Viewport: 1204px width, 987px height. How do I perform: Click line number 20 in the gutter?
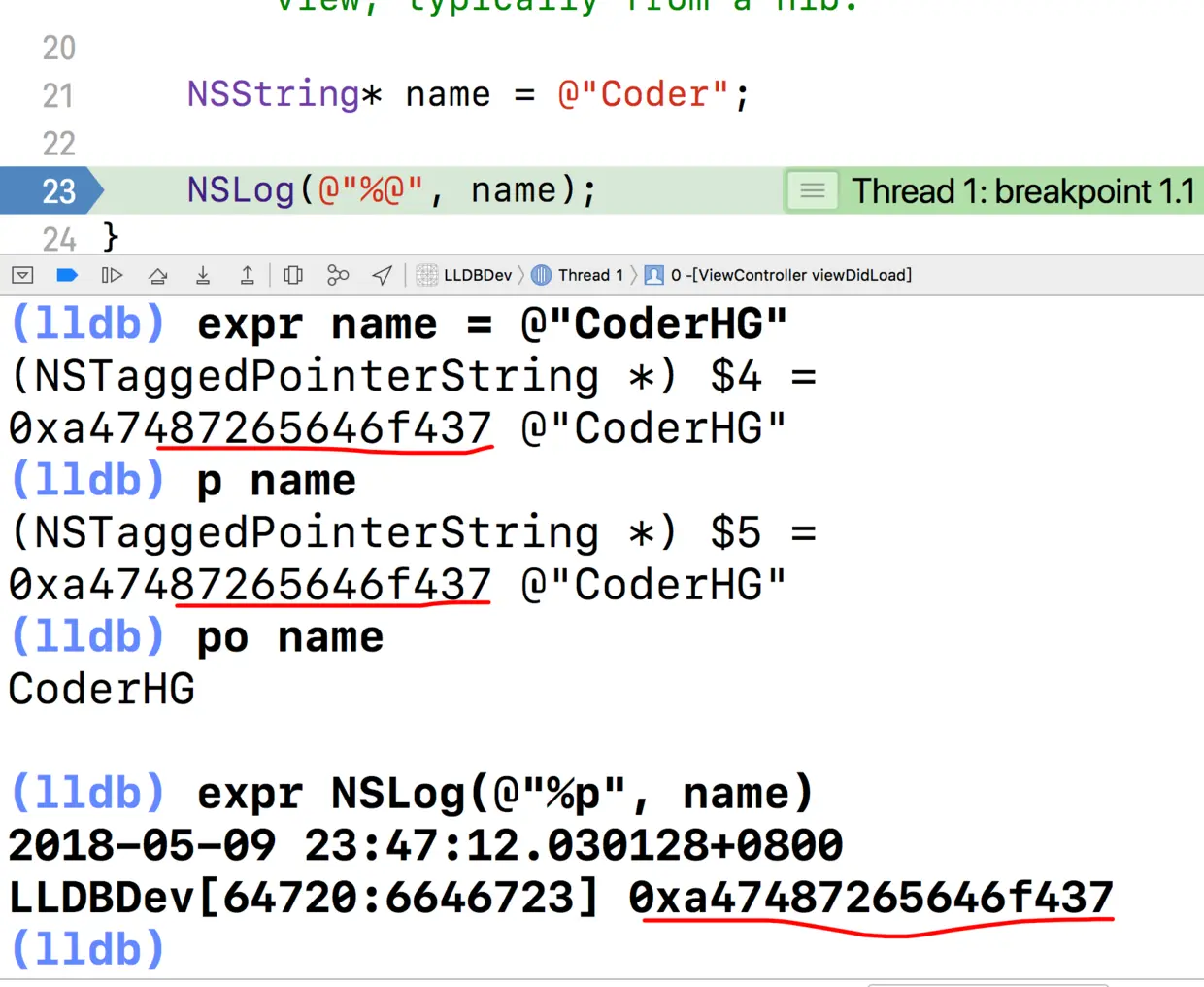[x=58, y=48]
